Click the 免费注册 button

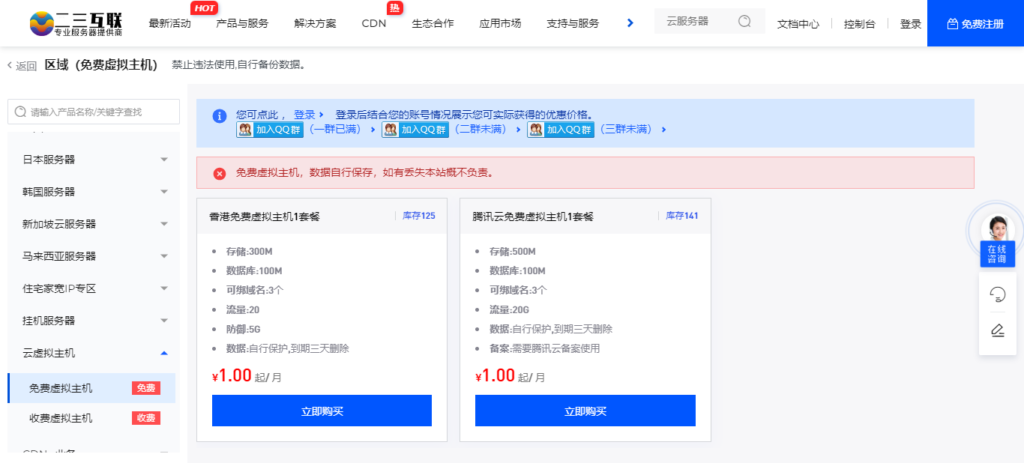point(975,24)
